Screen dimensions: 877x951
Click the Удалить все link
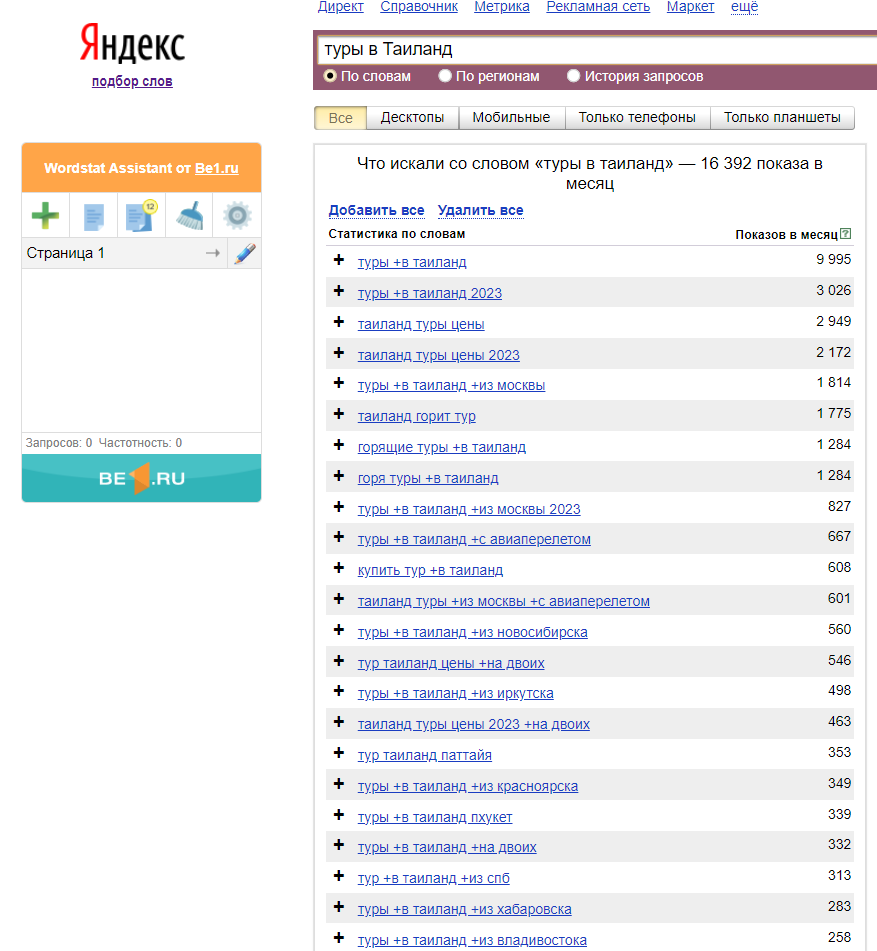click(x=480, y=211)
